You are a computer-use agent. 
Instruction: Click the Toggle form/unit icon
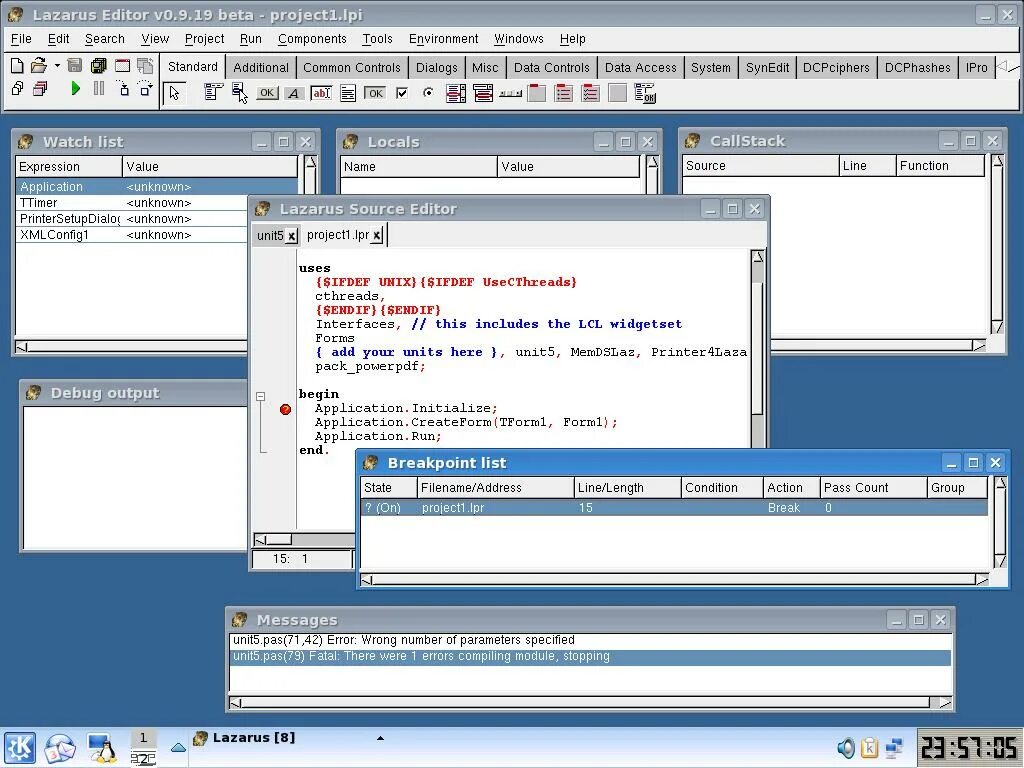146,65
